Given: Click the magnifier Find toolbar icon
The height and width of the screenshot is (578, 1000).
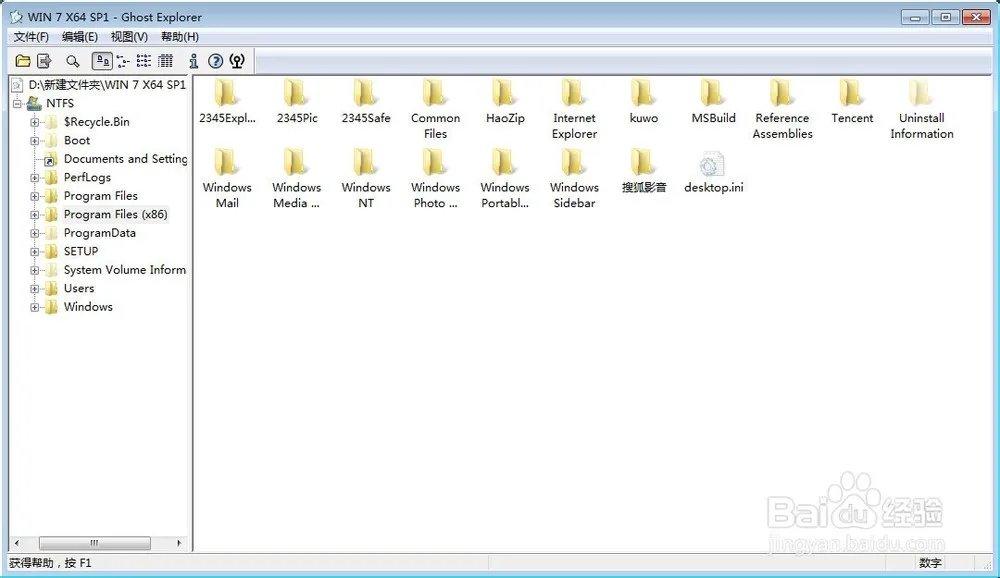Looking at the screenshot, I should tap(73, 61).
